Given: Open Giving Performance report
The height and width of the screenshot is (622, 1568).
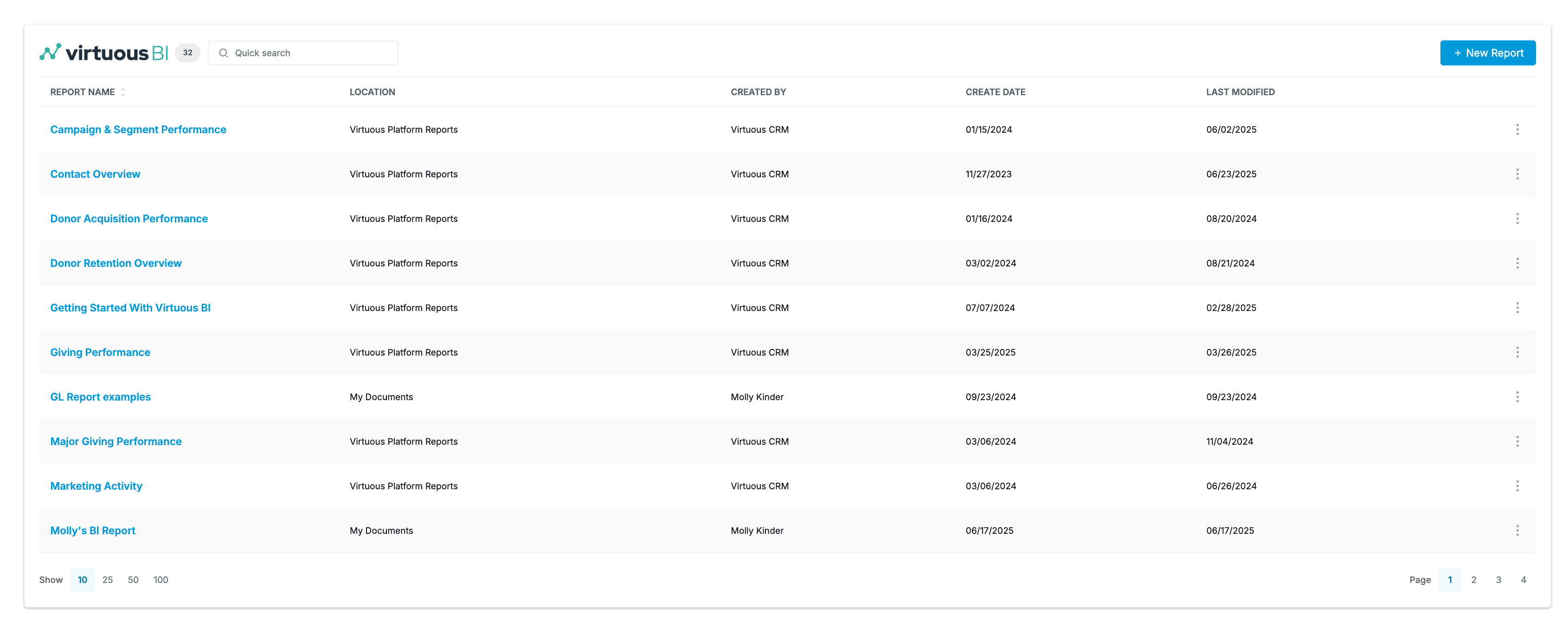Looking at the screenshot, I should pos(100,352).
